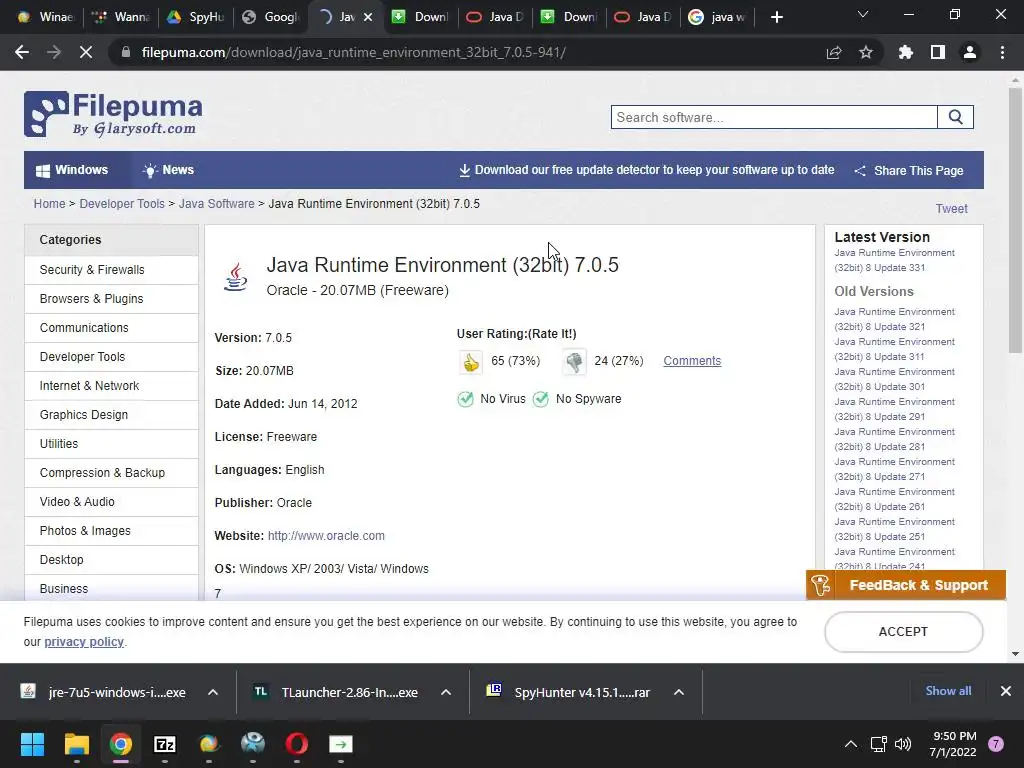The image size is (1024, 768).
Task: Click the browser back arrow
Action: coord(22,52)
